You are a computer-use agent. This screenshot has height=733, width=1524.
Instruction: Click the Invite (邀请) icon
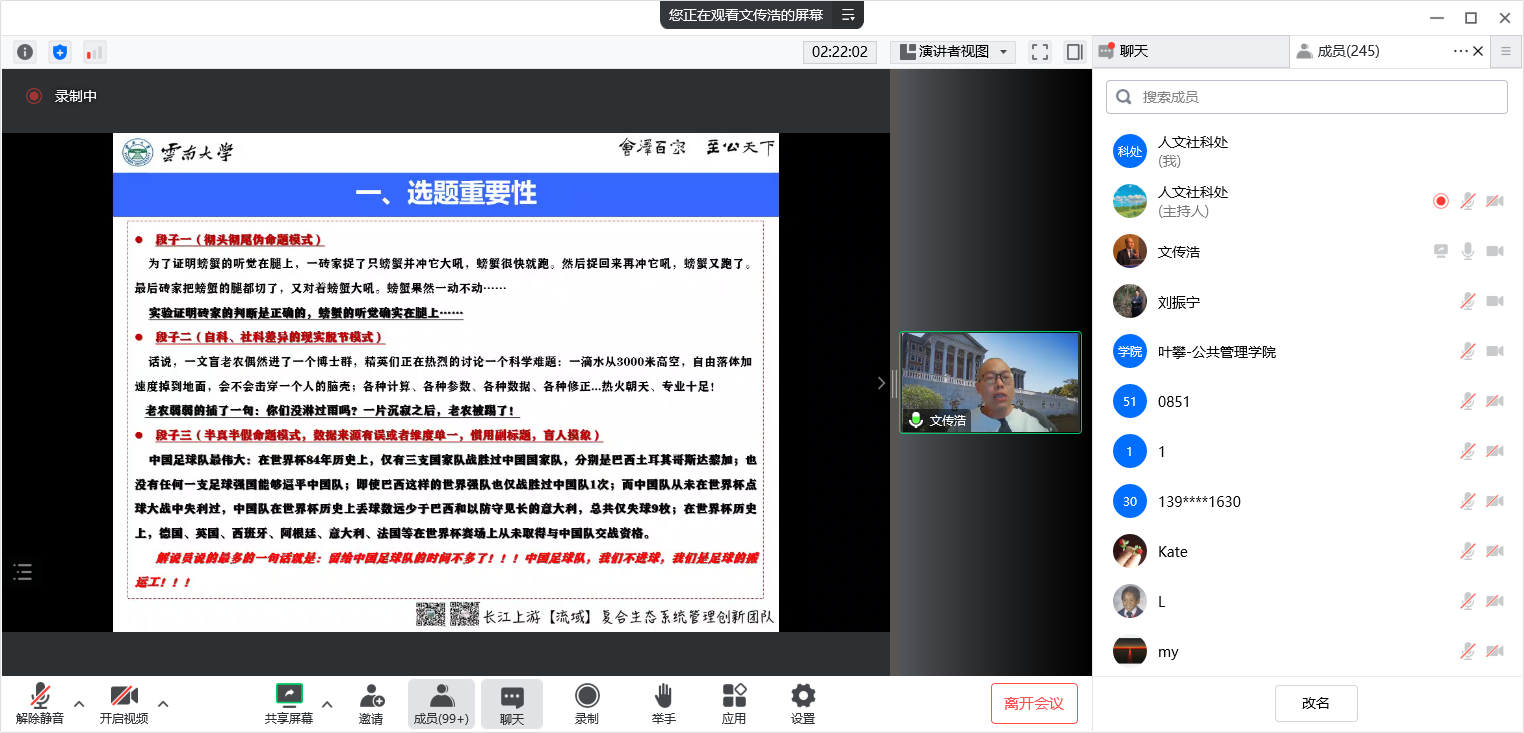(371, 704)
